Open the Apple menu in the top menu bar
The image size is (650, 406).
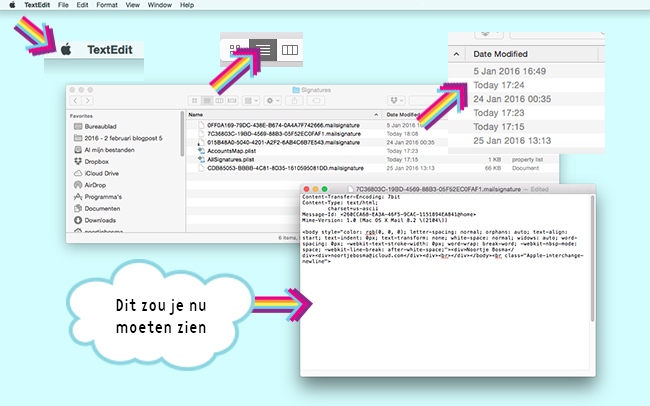pyautogui.click(x=12, y=5)
